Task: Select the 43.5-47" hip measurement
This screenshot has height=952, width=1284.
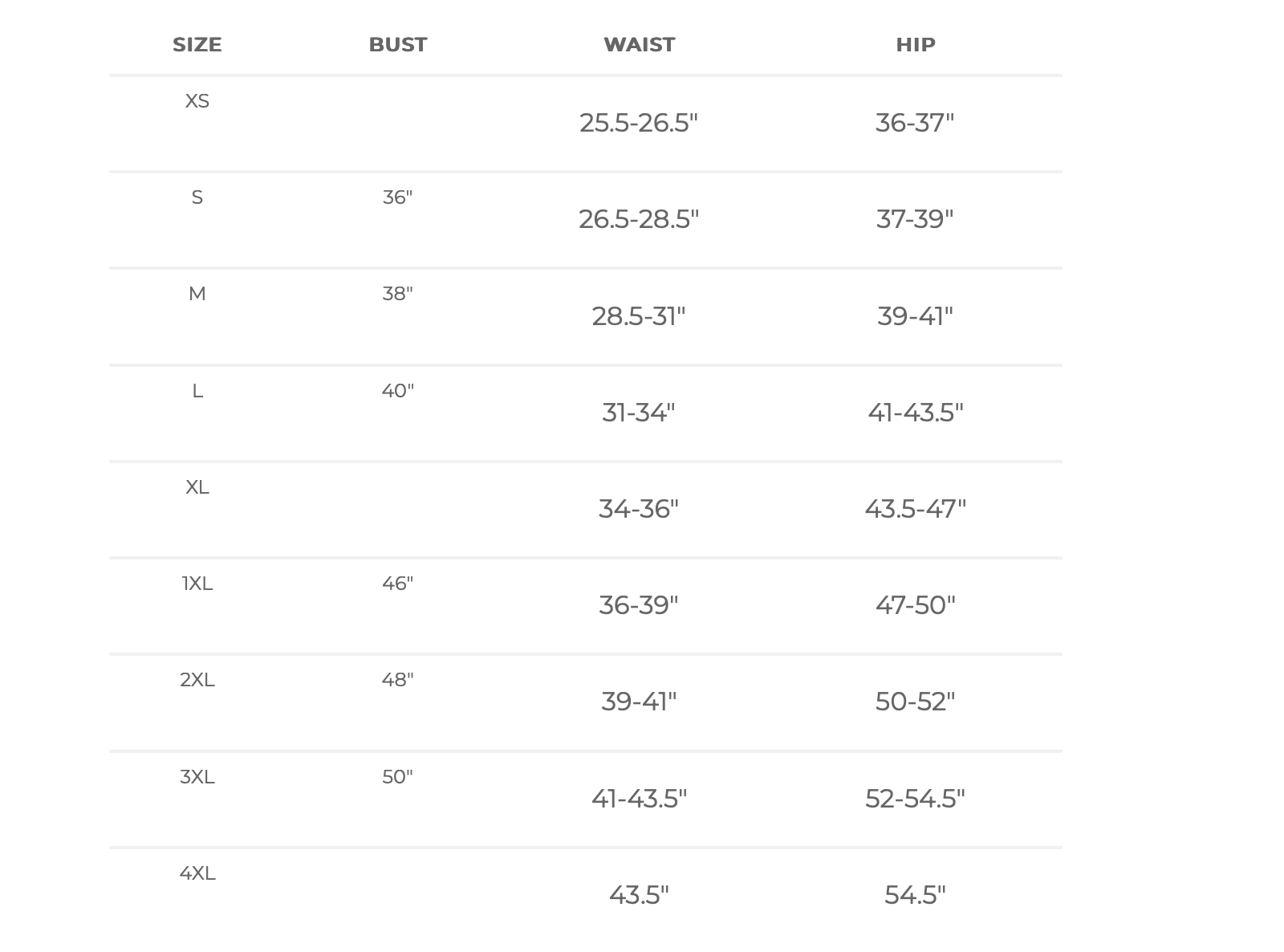Action: (x=915, y=509)
